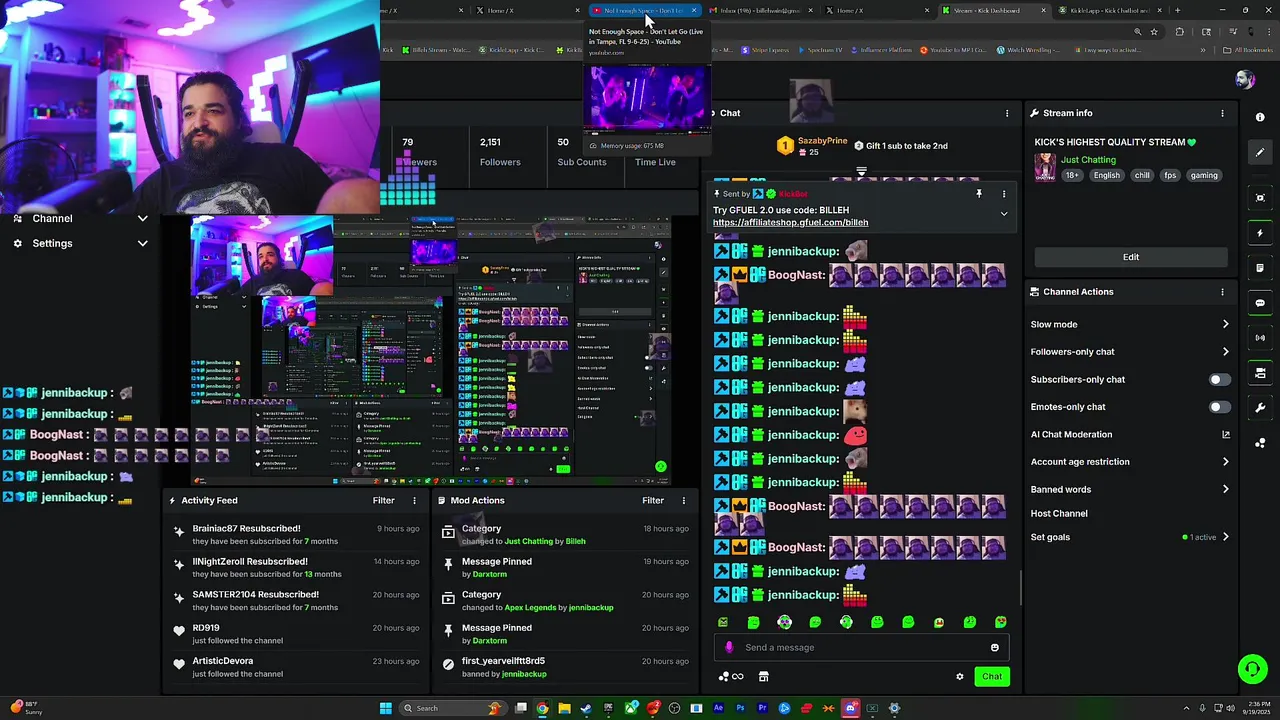
Task: Expand Settings menu in left sidebar
Action: (x=142, y=243)
